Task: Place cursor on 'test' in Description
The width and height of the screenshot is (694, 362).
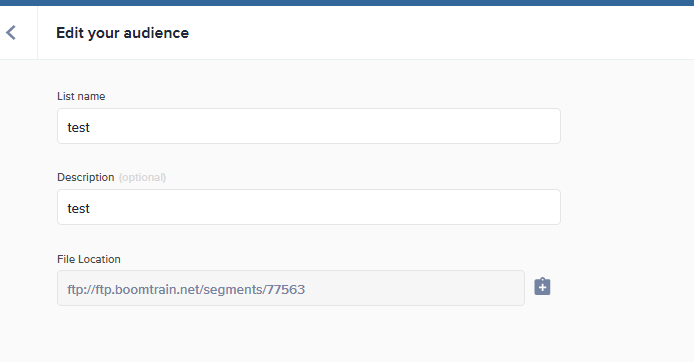Action: [78, 208]
